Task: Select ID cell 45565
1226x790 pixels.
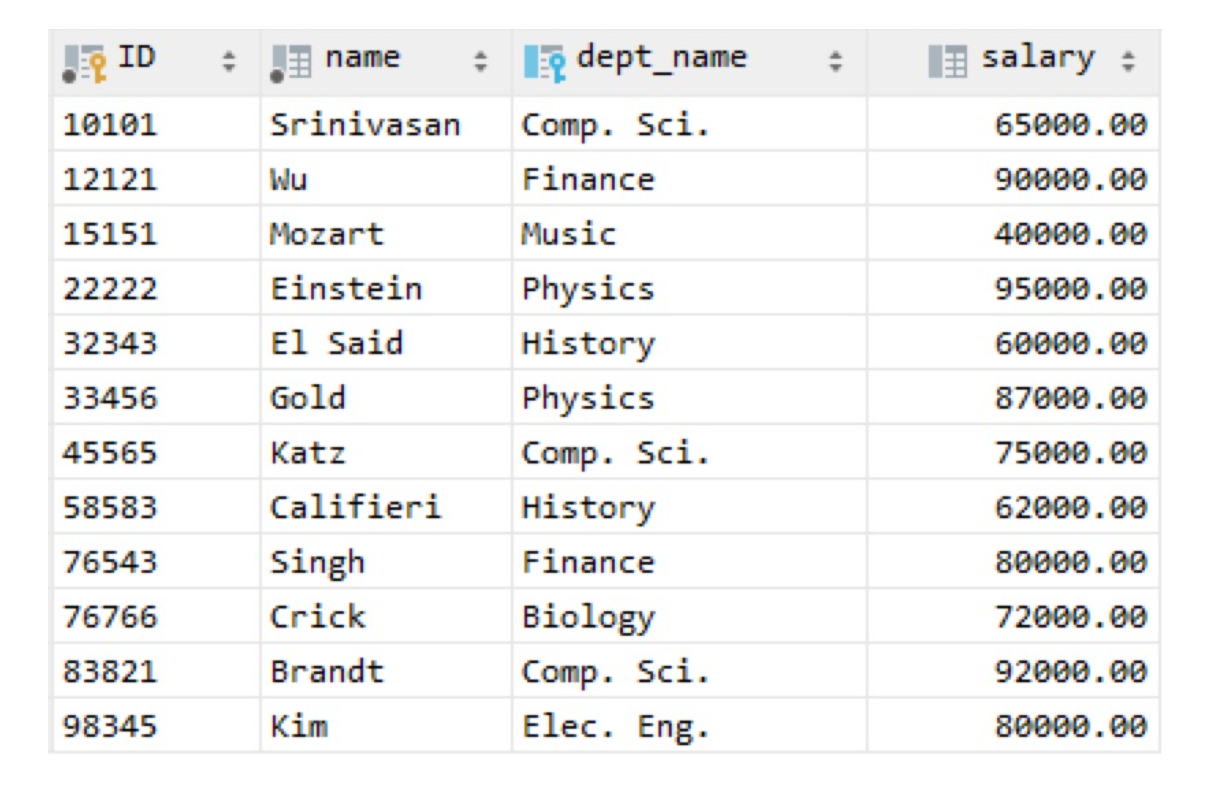Action: click(155, 452)
